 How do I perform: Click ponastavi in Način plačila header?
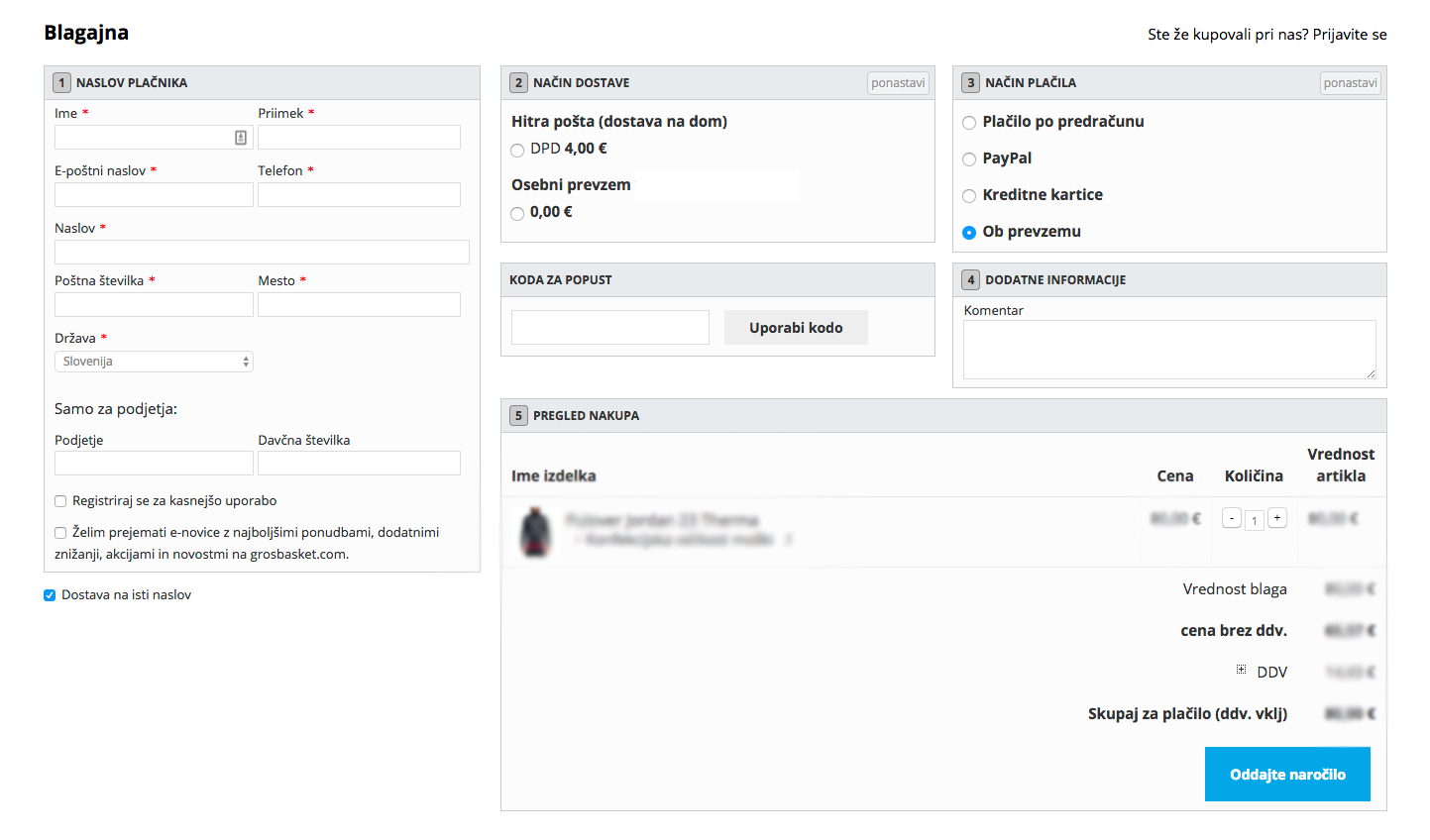(1350, 83)
